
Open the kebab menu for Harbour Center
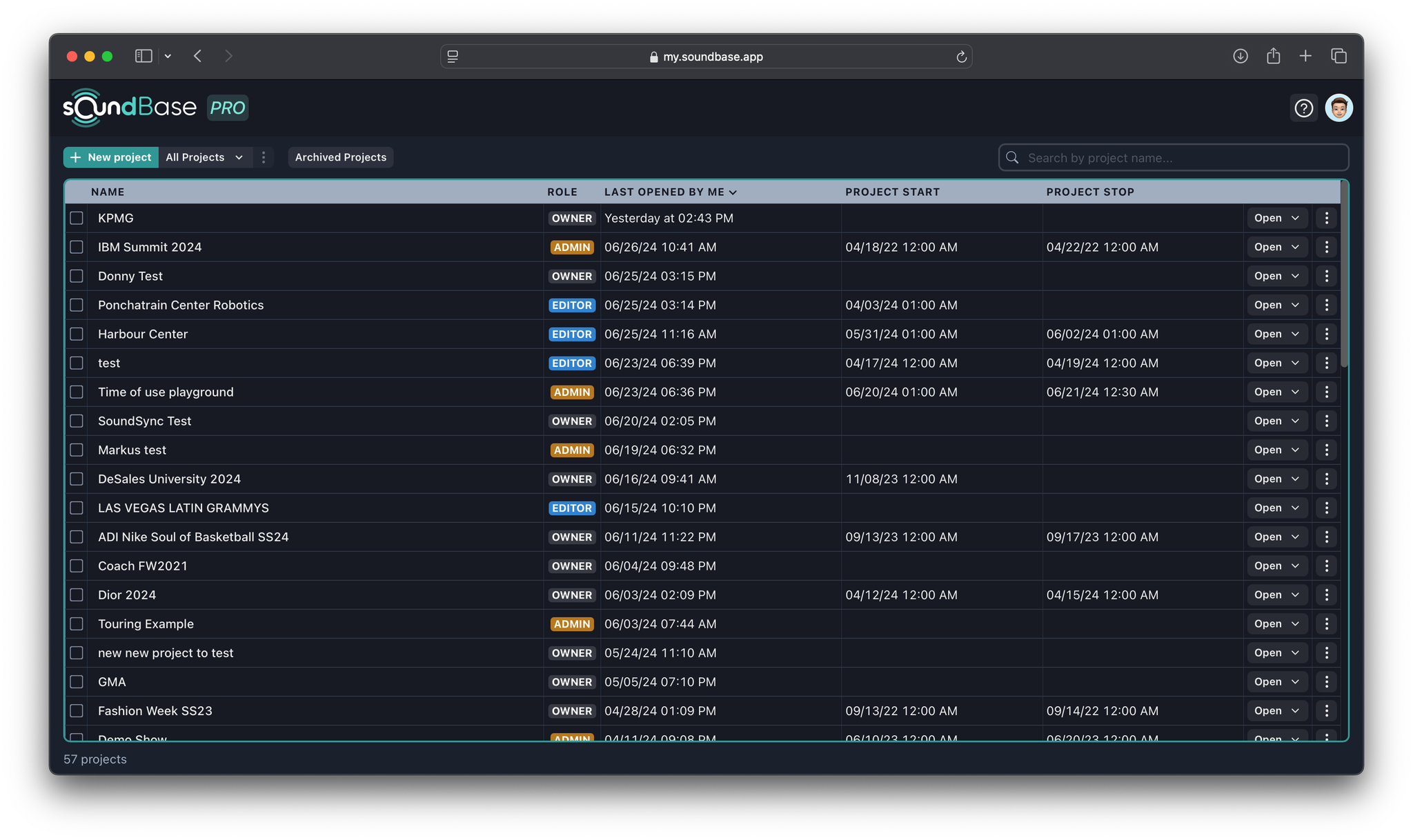tap(1326, 334)
